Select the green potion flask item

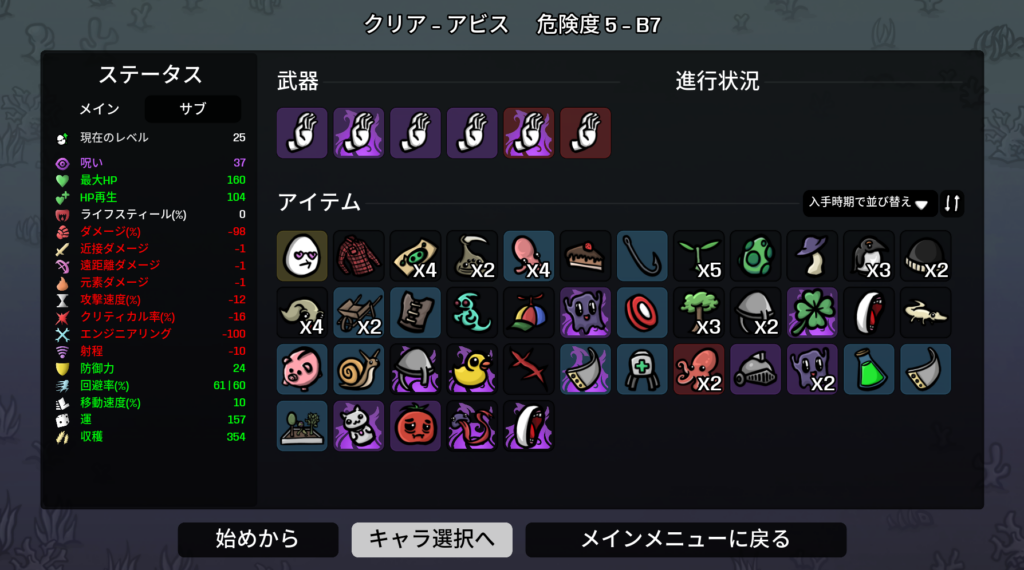(x=869, y=370)
